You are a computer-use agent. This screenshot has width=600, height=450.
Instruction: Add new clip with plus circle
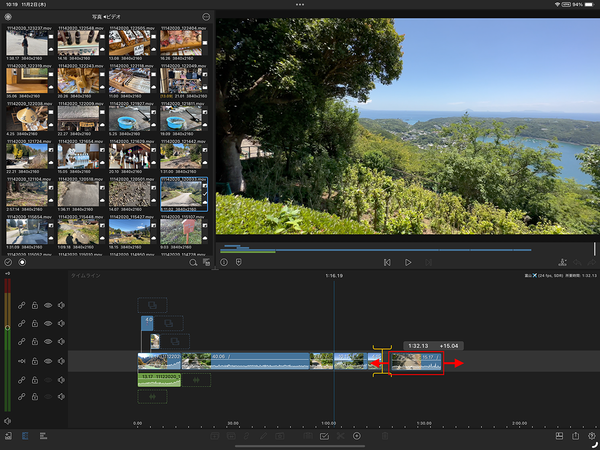(357, 437)
